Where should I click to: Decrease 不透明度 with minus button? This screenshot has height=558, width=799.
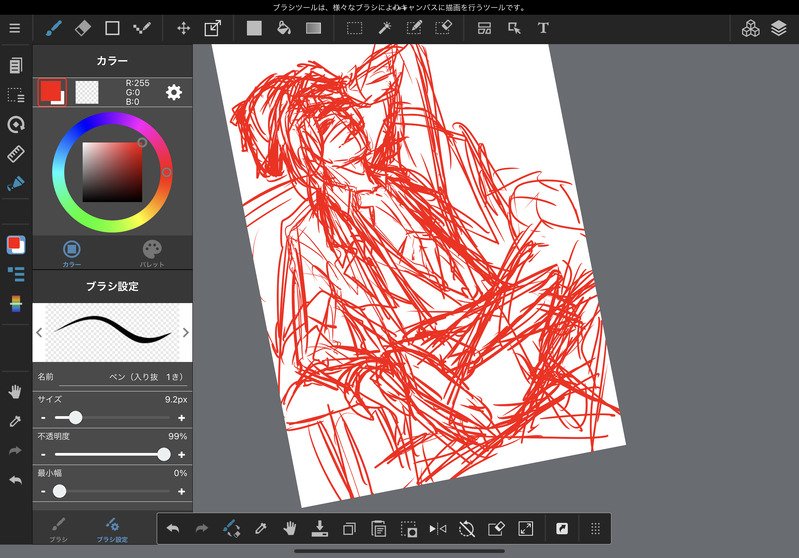(43, 454)
